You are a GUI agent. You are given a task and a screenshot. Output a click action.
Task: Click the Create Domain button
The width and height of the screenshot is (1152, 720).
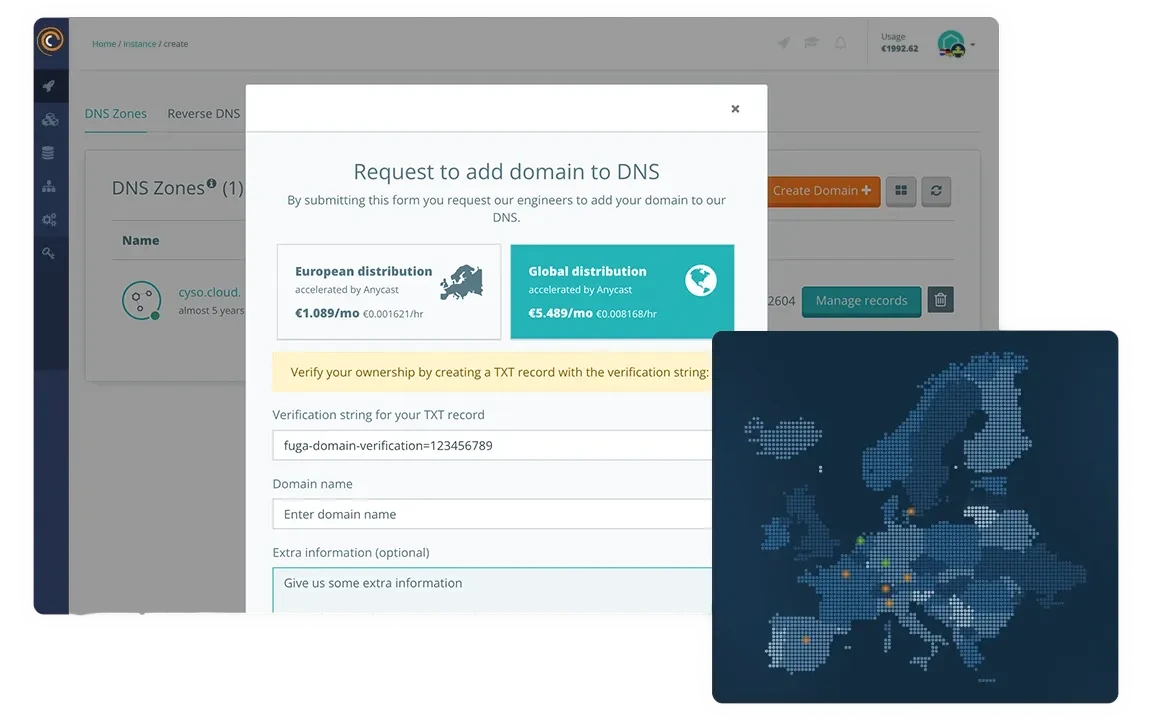pos(822,191)
